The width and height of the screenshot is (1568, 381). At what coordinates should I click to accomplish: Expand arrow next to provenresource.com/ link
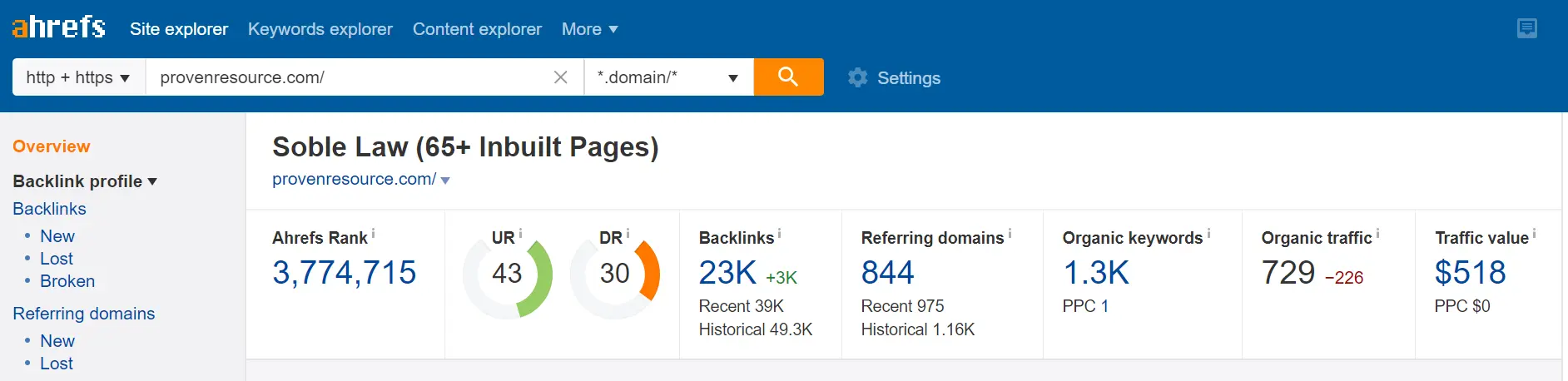click(445, 181)
